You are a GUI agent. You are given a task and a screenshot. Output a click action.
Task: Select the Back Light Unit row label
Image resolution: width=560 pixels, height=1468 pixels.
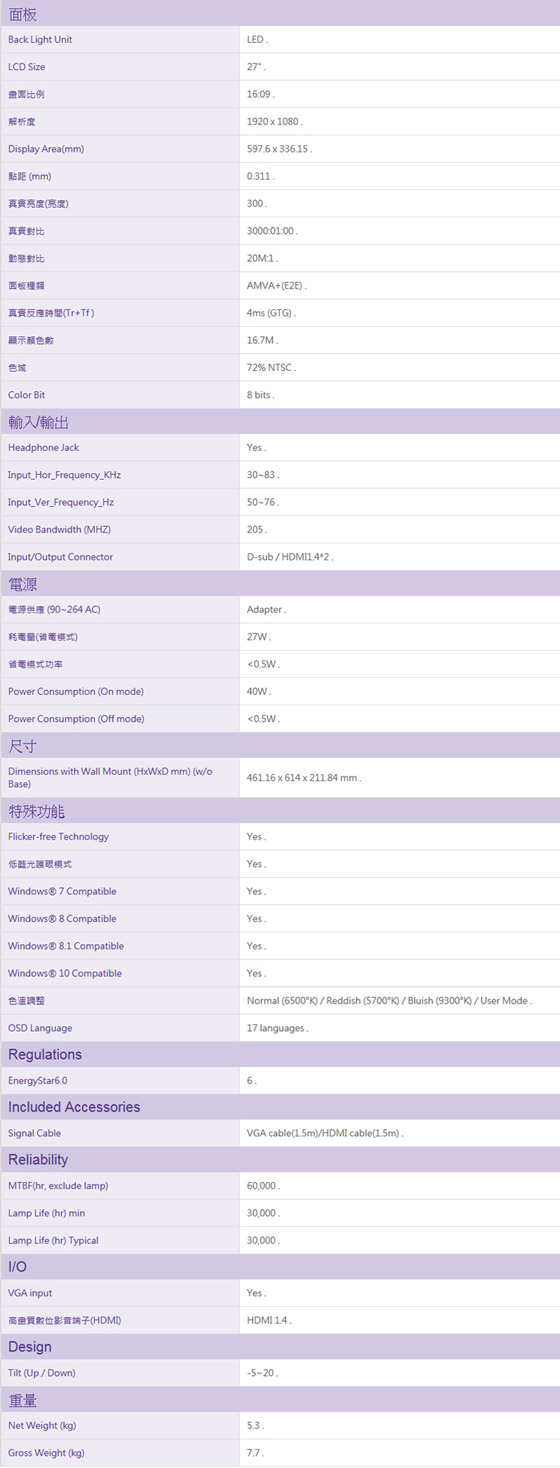coord(40,39)
